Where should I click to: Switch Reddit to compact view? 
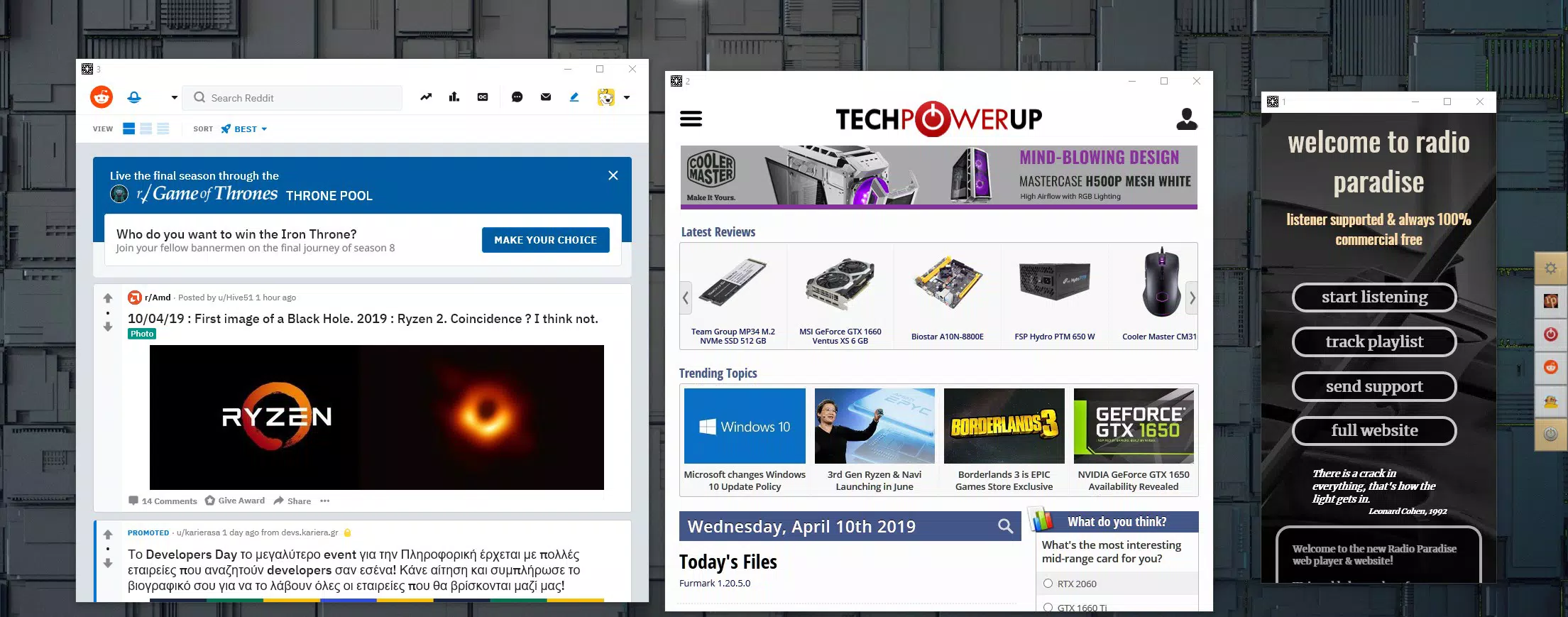coord(163,129)
